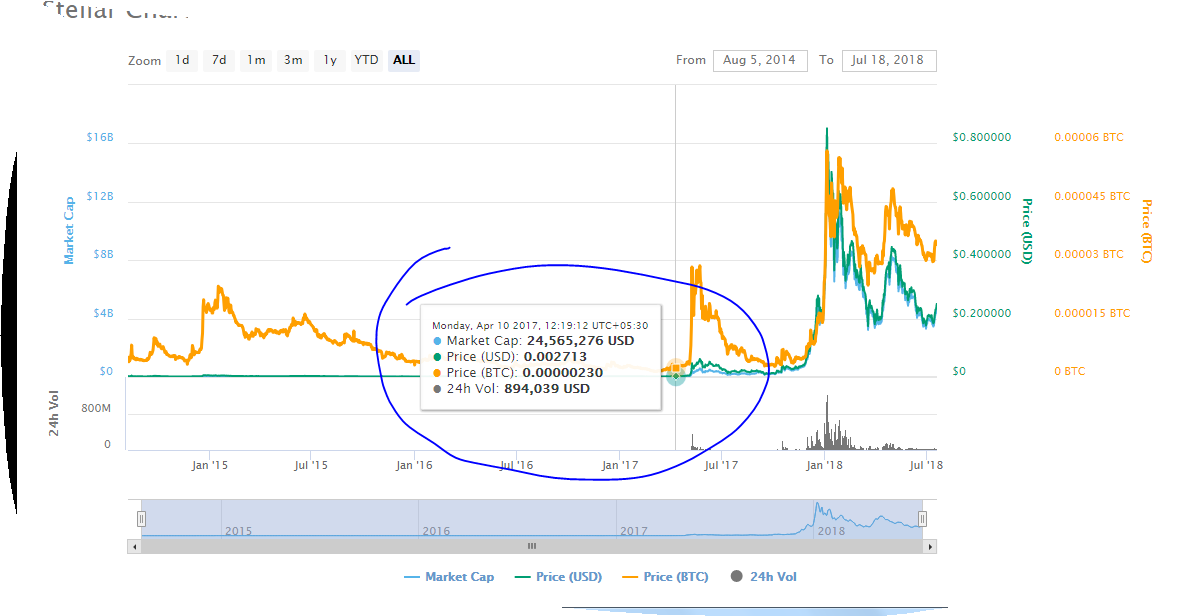This screenshot has height=616, width=1187.
Task: Click the $8B axis label
Action: pos(104,254)
